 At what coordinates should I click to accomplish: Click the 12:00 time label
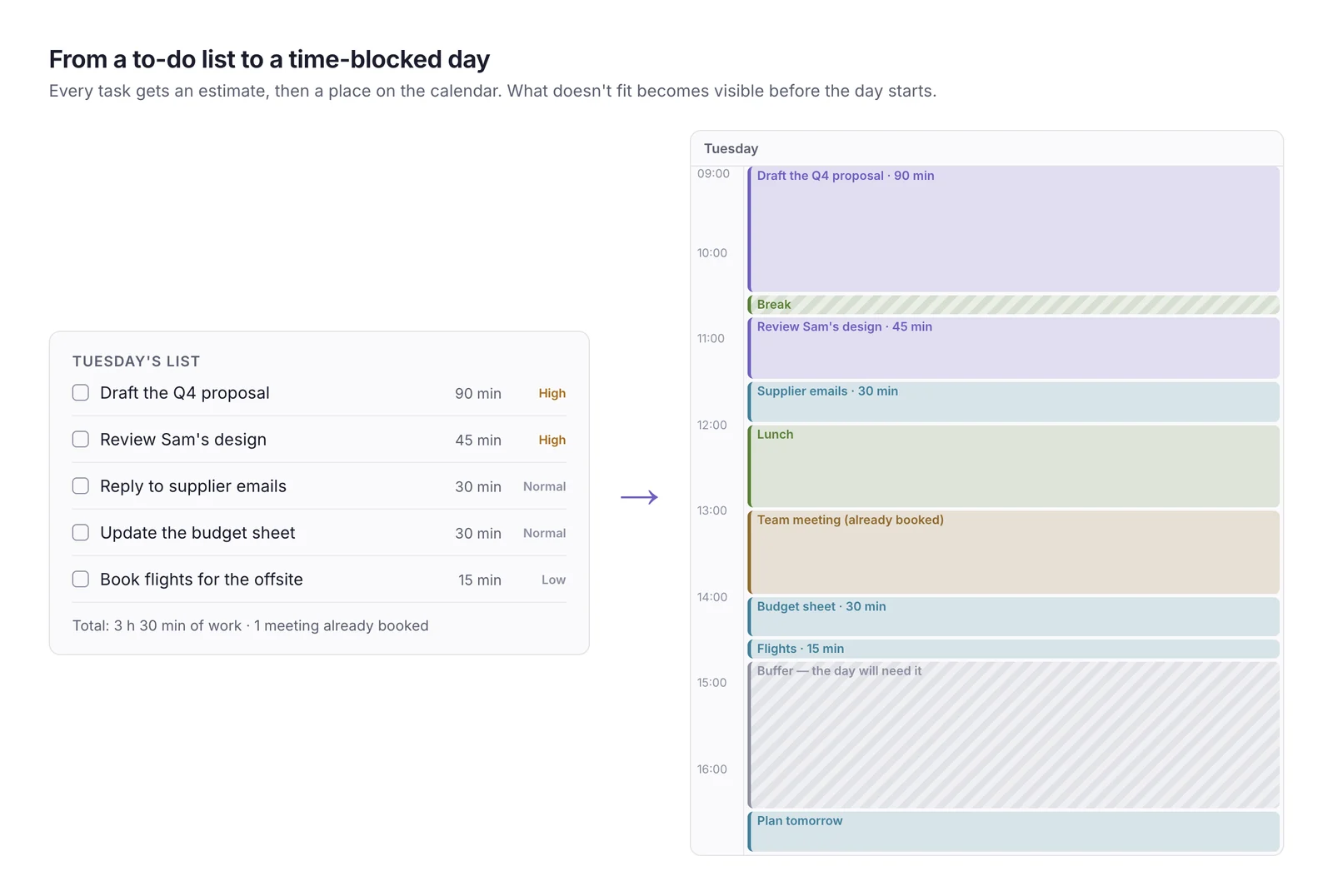point(711,425)
